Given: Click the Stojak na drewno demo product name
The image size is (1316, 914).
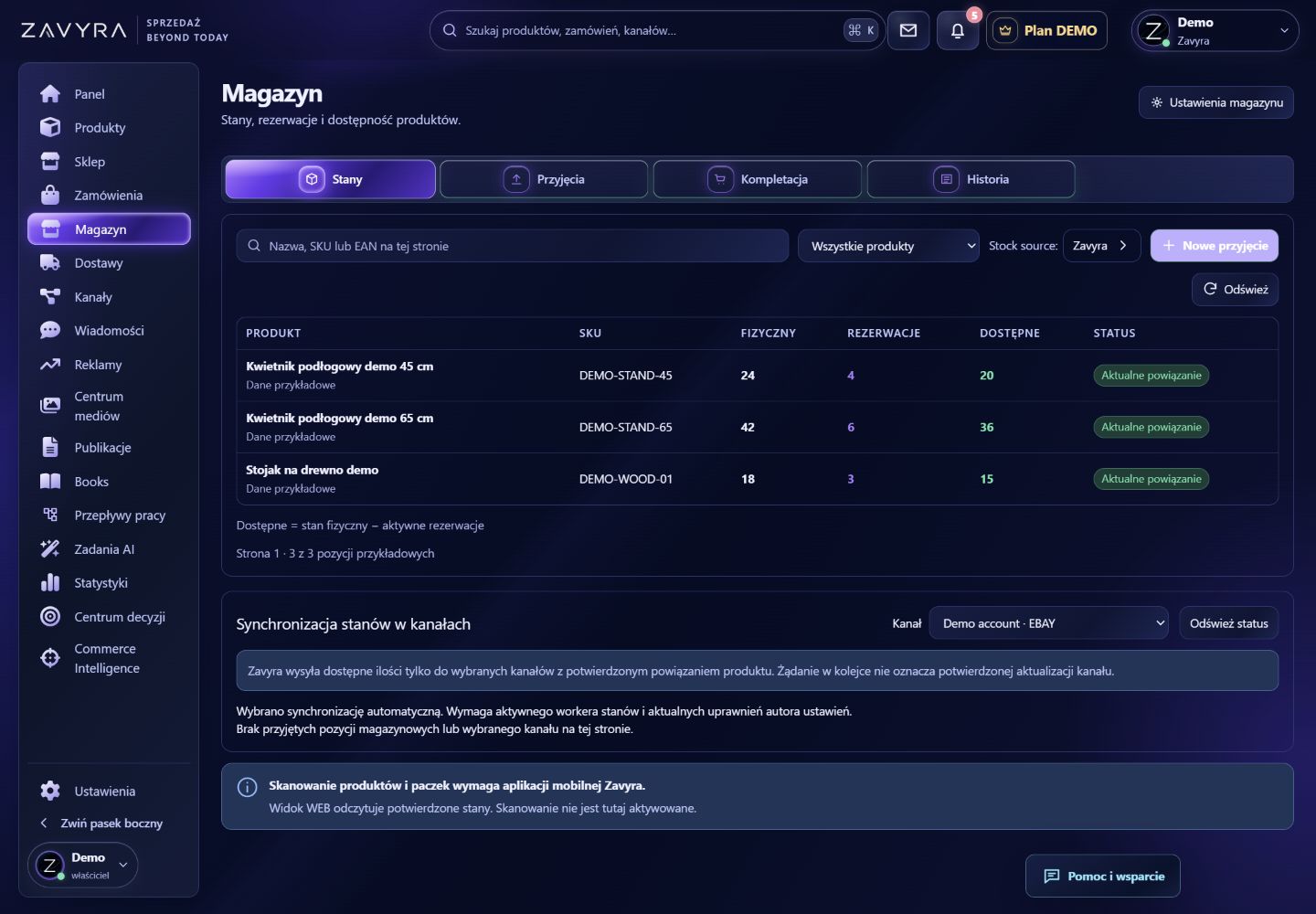Looking at the screenshot, I should tap(313, 470).
